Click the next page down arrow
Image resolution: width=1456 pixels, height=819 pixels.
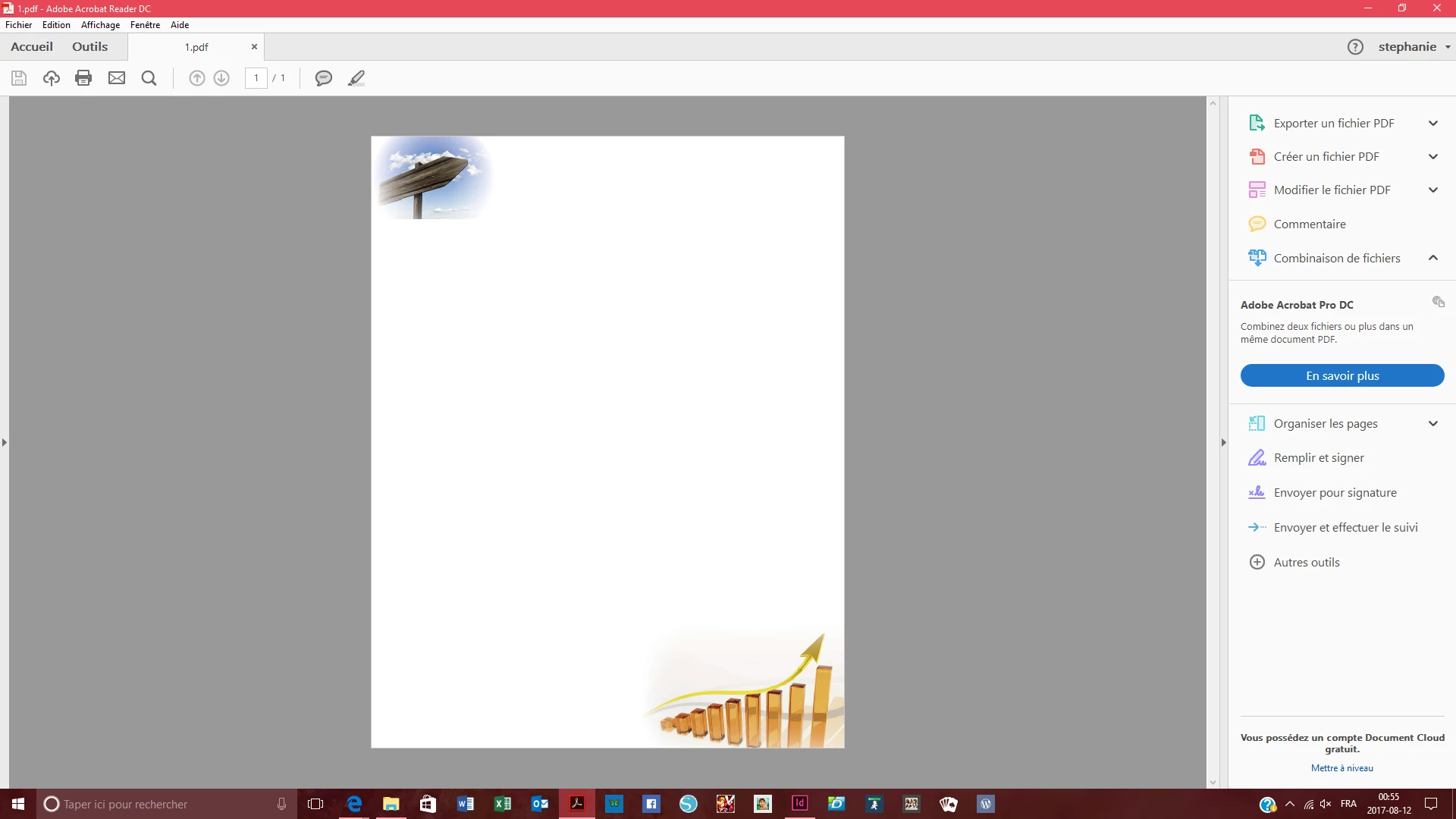221,78
